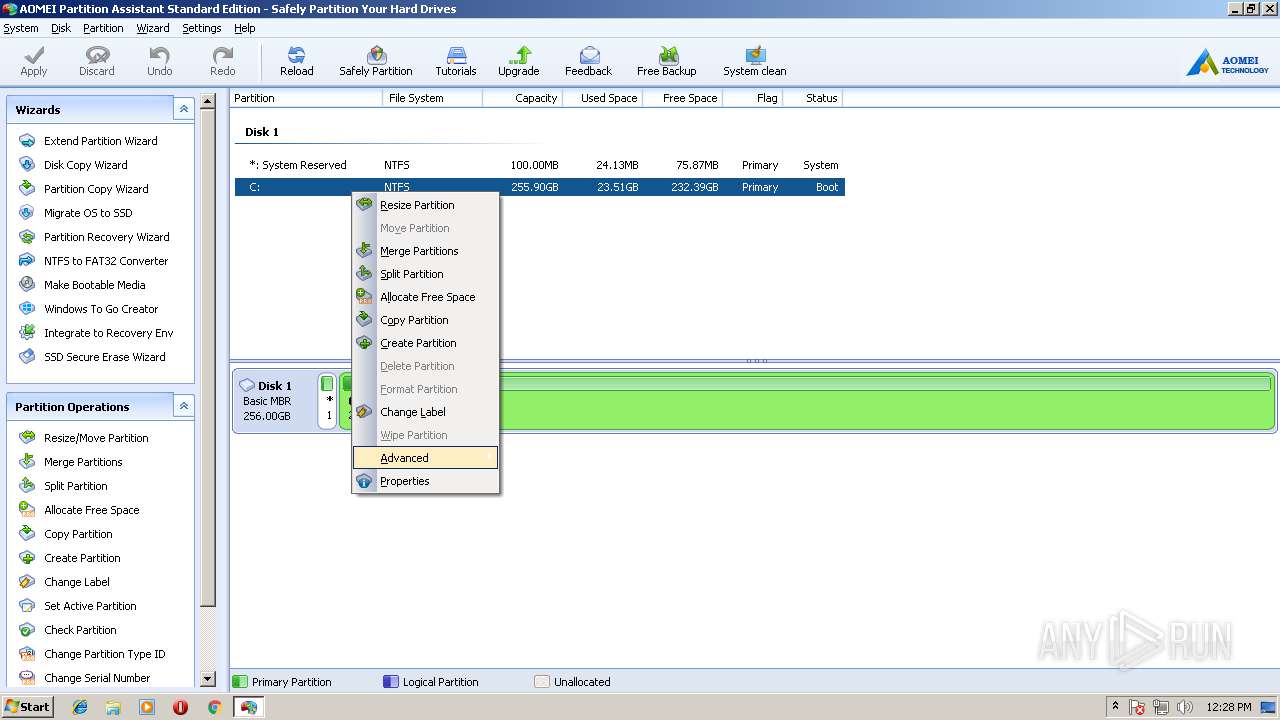
Task: Select Resize/Move Partition in sidebar
Action: (x=95, y=438)
